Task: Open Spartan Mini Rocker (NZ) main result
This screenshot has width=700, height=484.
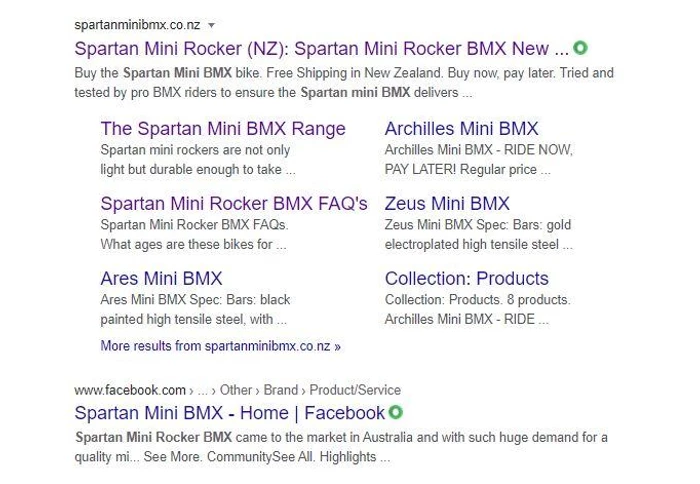Action: pyautogui.click(x=321, y=48)
